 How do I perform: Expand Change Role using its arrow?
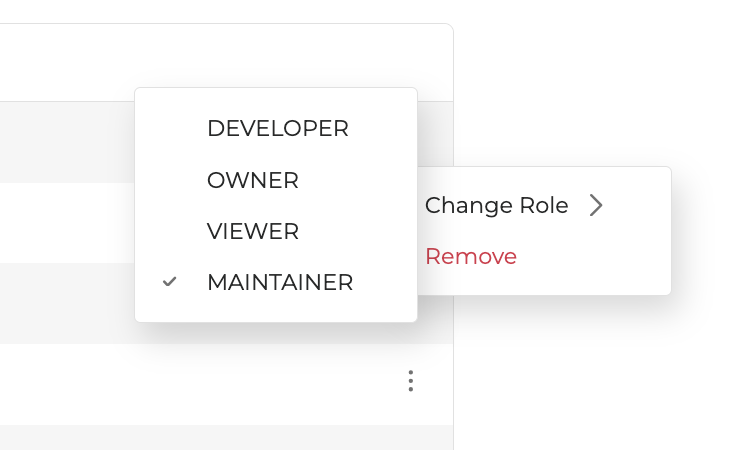click(596, 206)
